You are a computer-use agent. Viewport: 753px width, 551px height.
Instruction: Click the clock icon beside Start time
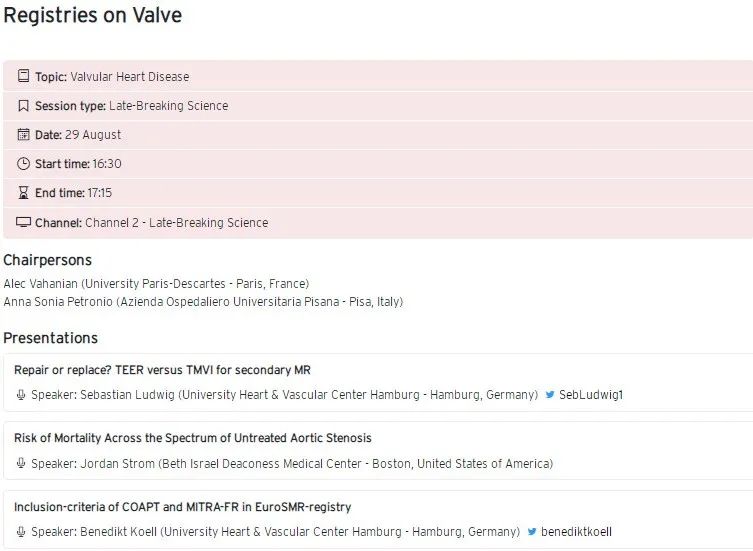23,164
